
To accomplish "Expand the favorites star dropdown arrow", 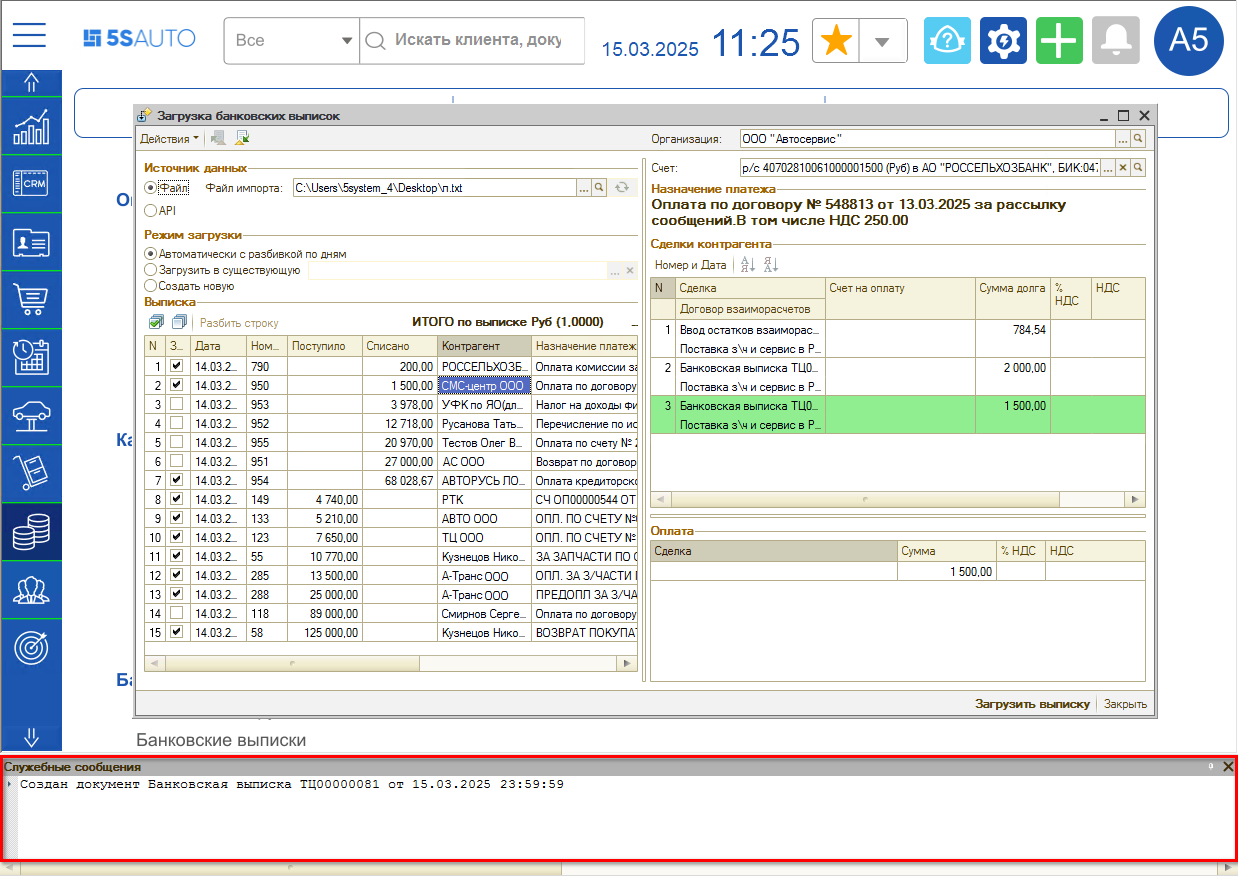I will [882, 41].
